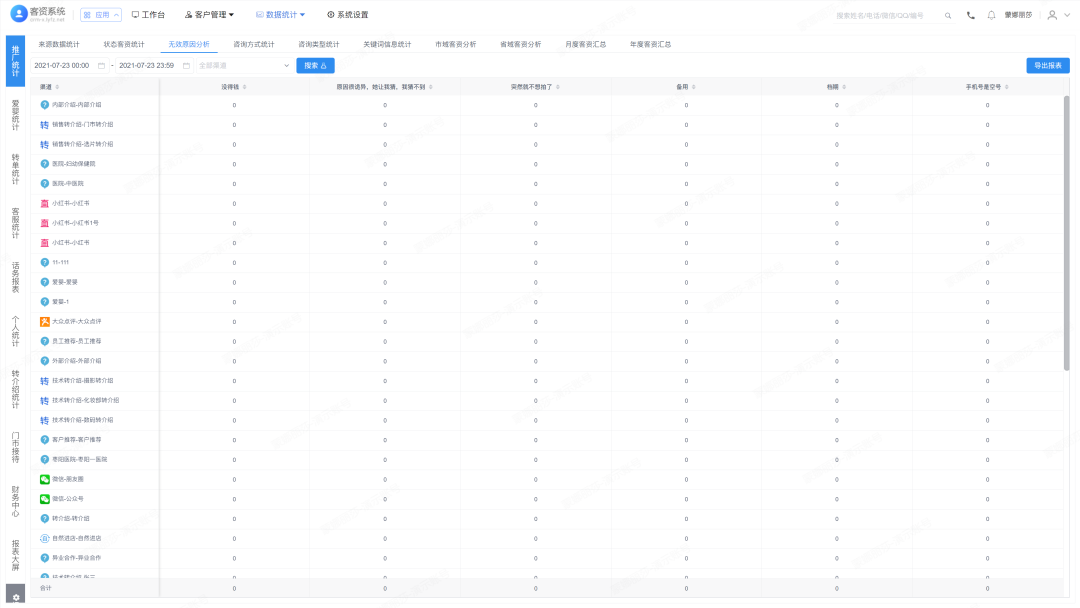This screenshot has width=1080, height=608.
Task: Select 转单统计 in the sidebar
Action: (x=15, y=169)
